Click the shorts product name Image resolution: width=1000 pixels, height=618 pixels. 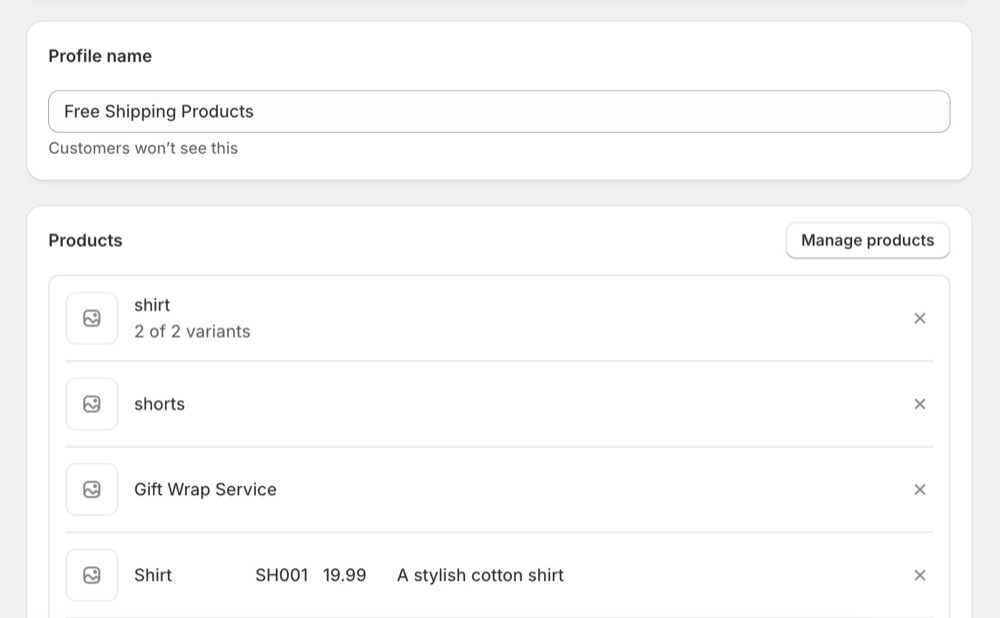(160, 404)
